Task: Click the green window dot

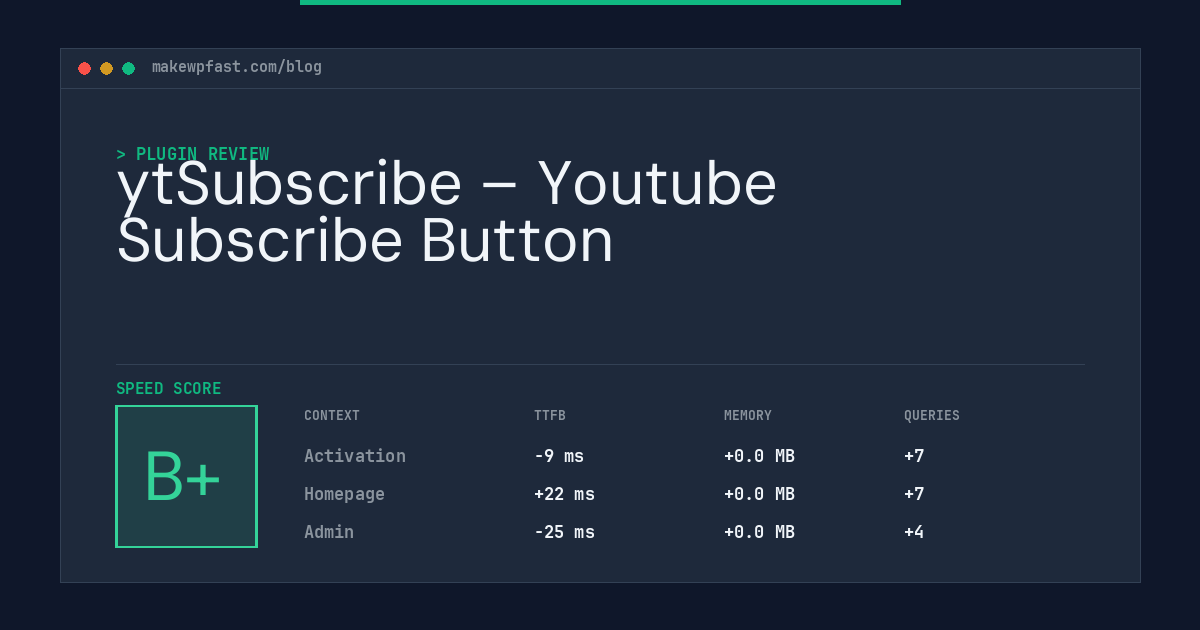Action: point(128,68)
